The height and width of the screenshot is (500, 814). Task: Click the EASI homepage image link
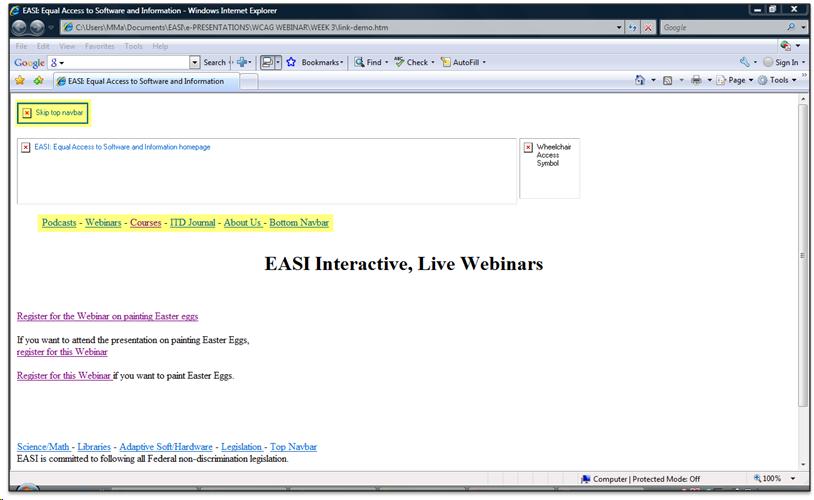pos(267,171)
